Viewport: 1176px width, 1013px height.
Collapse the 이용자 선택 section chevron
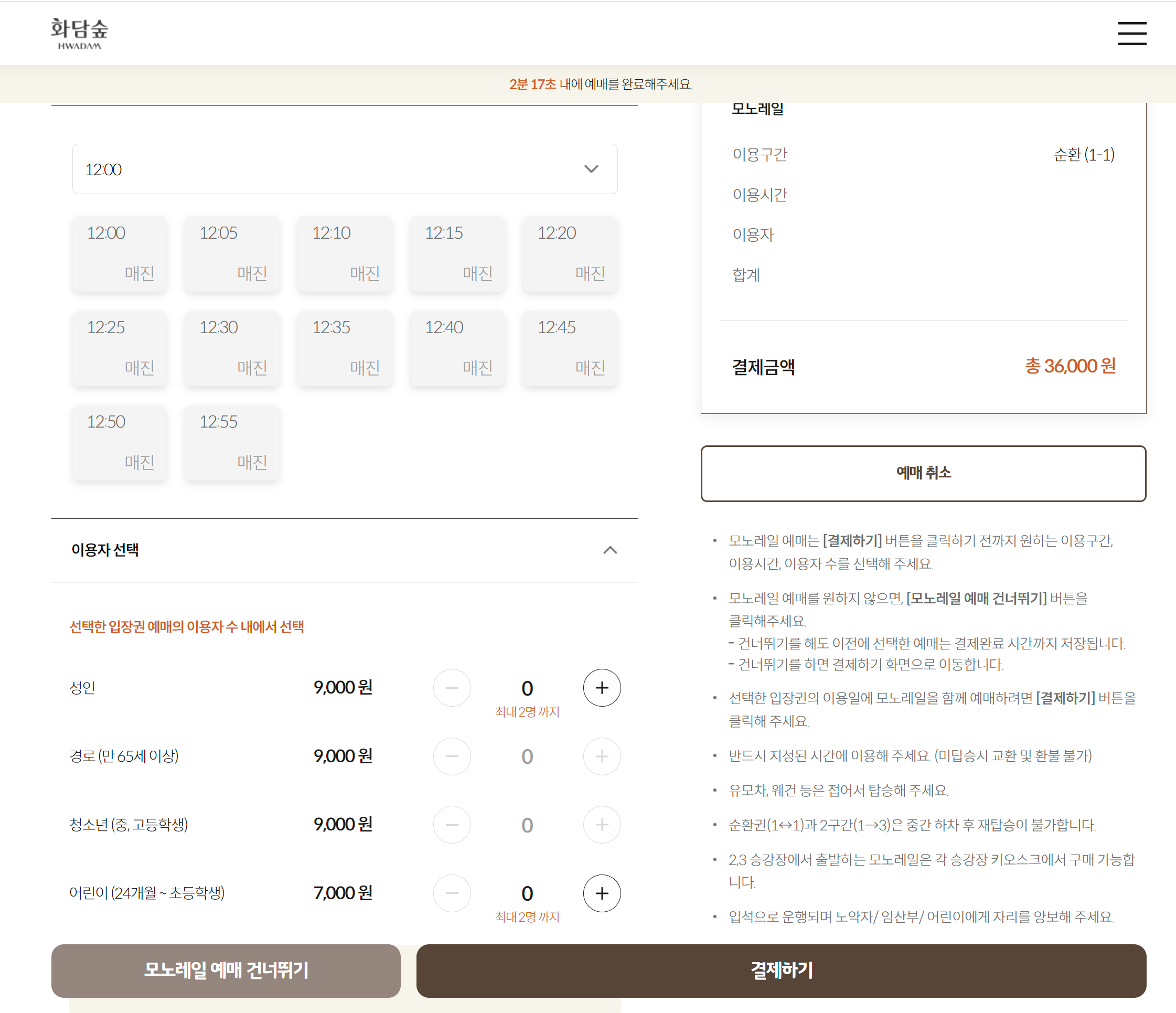610,550
